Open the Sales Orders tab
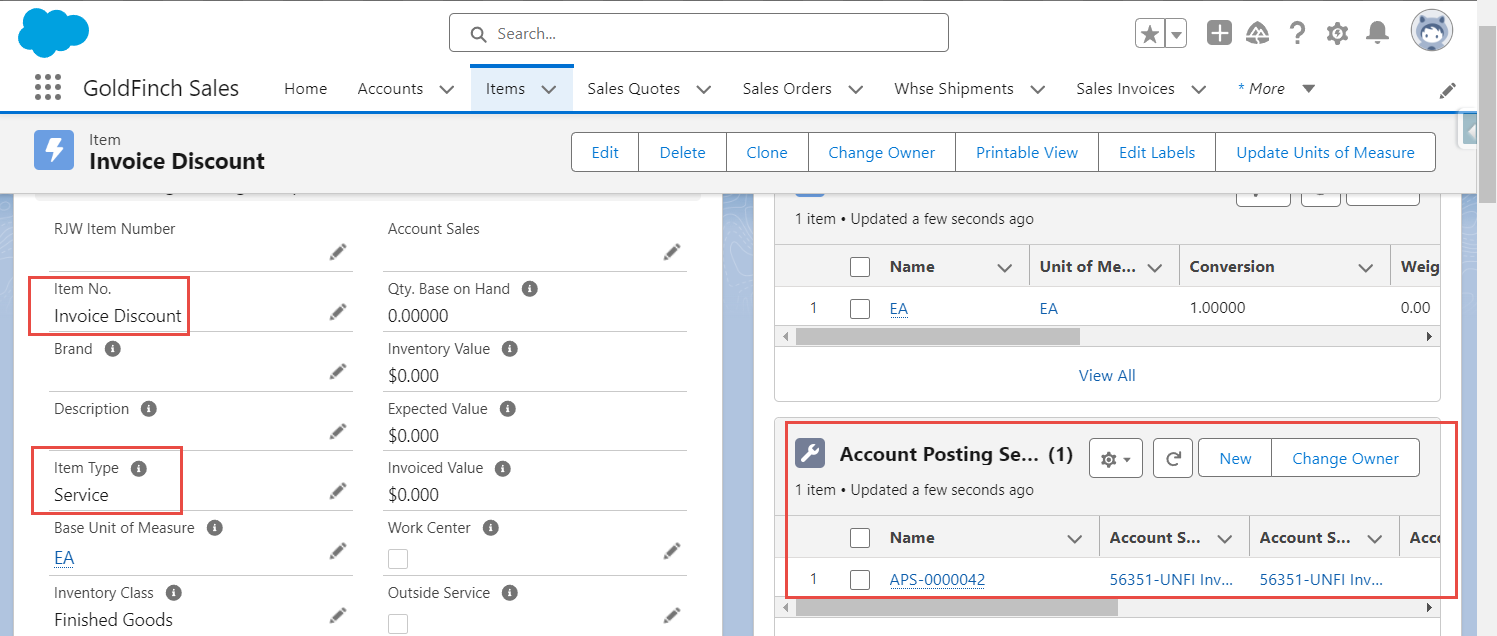 pyautogui.click(x=787, y=89)
